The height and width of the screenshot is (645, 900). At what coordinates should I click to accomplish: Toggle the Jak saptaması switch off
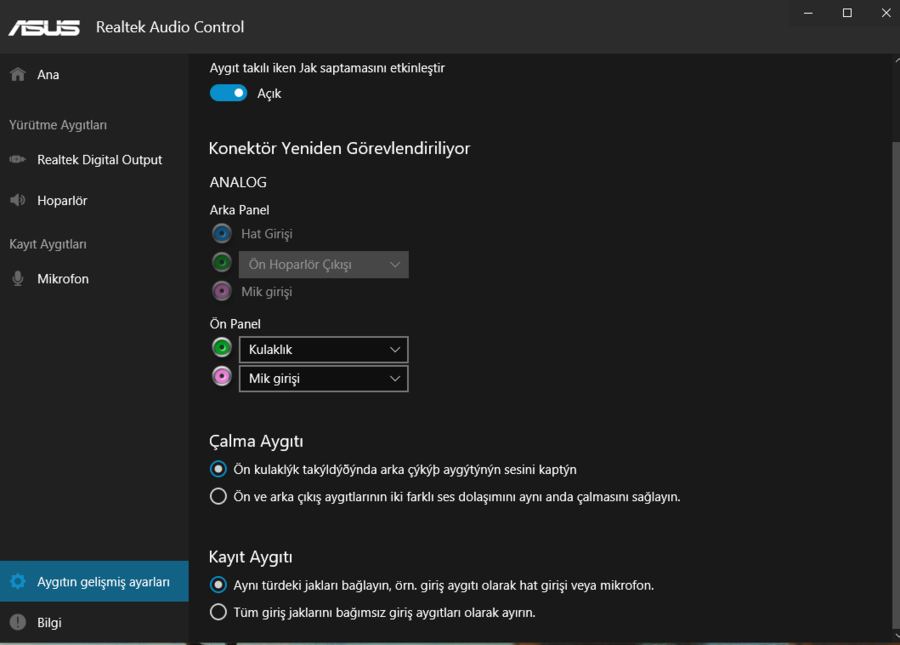click(228, 93)
